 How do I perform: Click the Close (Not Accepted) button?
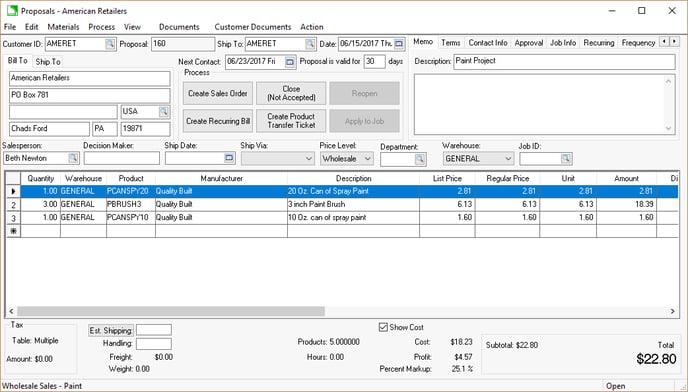[291, 94]
